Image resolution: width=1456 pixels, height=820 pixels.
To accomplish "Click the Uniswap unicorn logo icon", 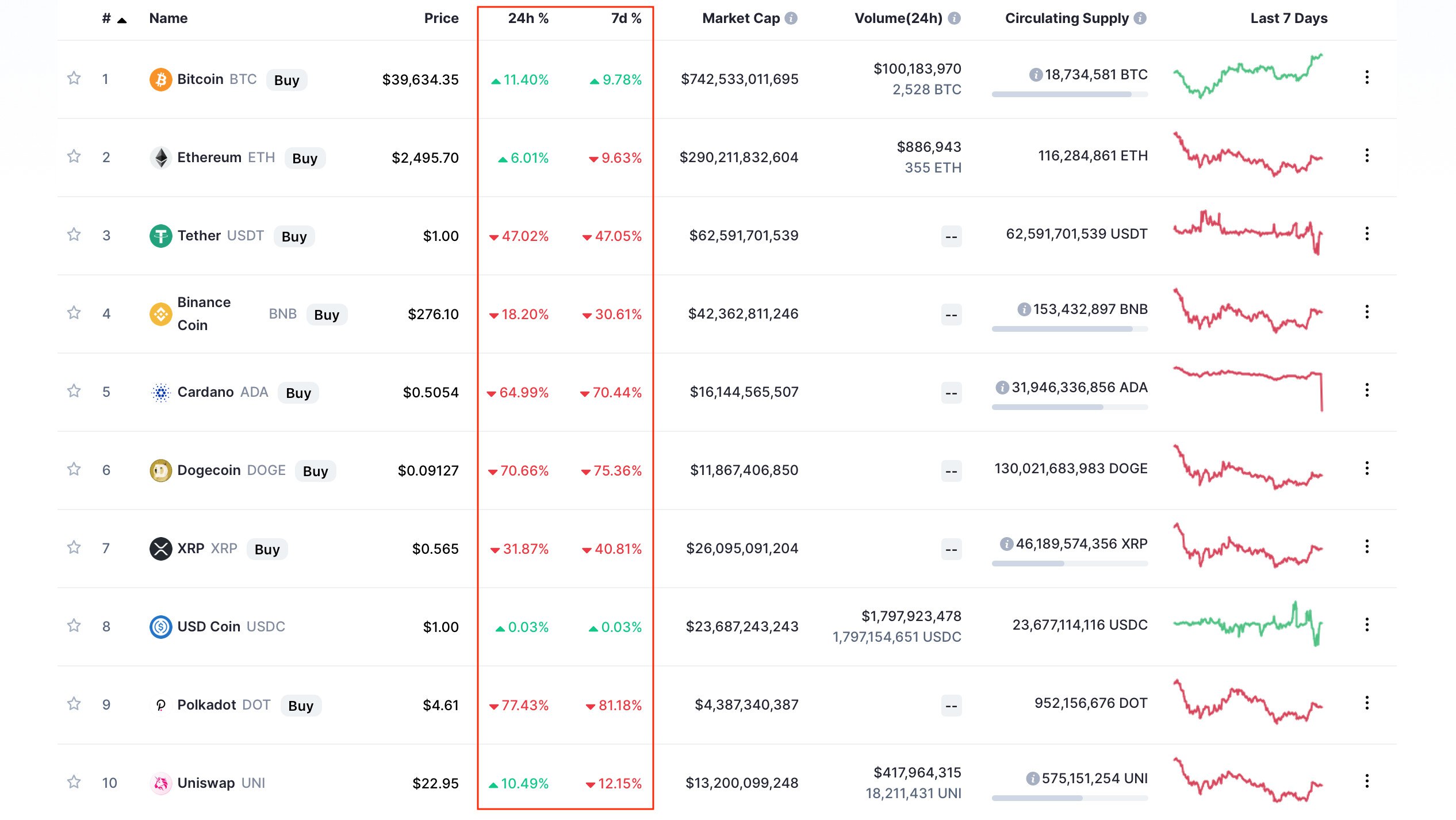I will 161,783.
